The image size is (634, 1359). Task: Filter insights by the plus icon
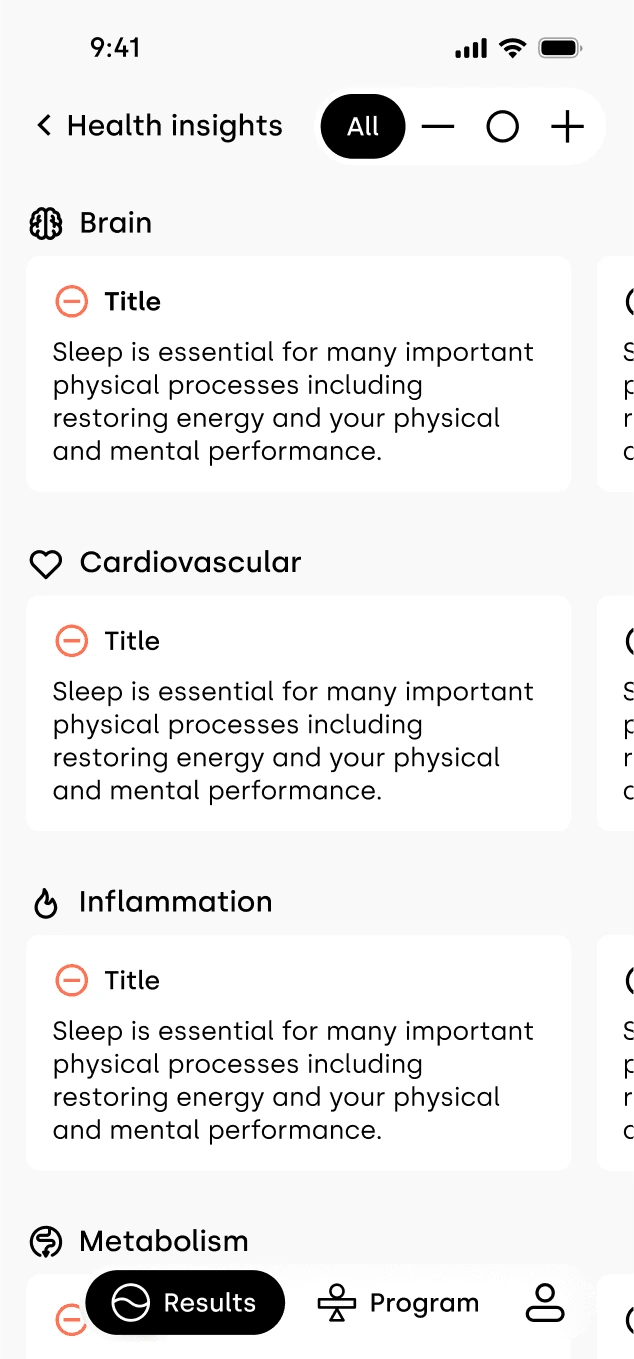(567, 127)
